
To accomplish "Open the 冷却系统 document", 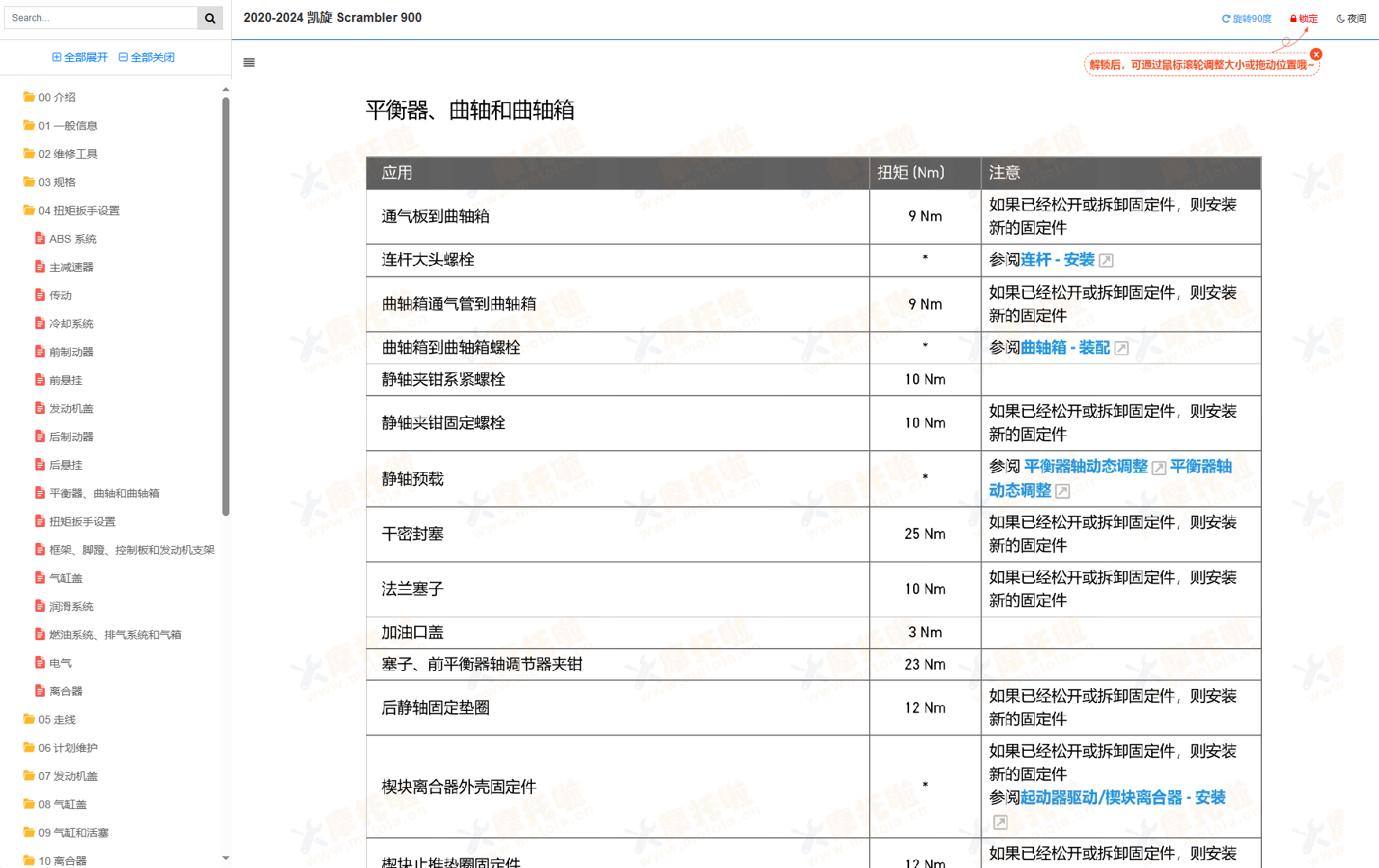I will coord(64,324).
